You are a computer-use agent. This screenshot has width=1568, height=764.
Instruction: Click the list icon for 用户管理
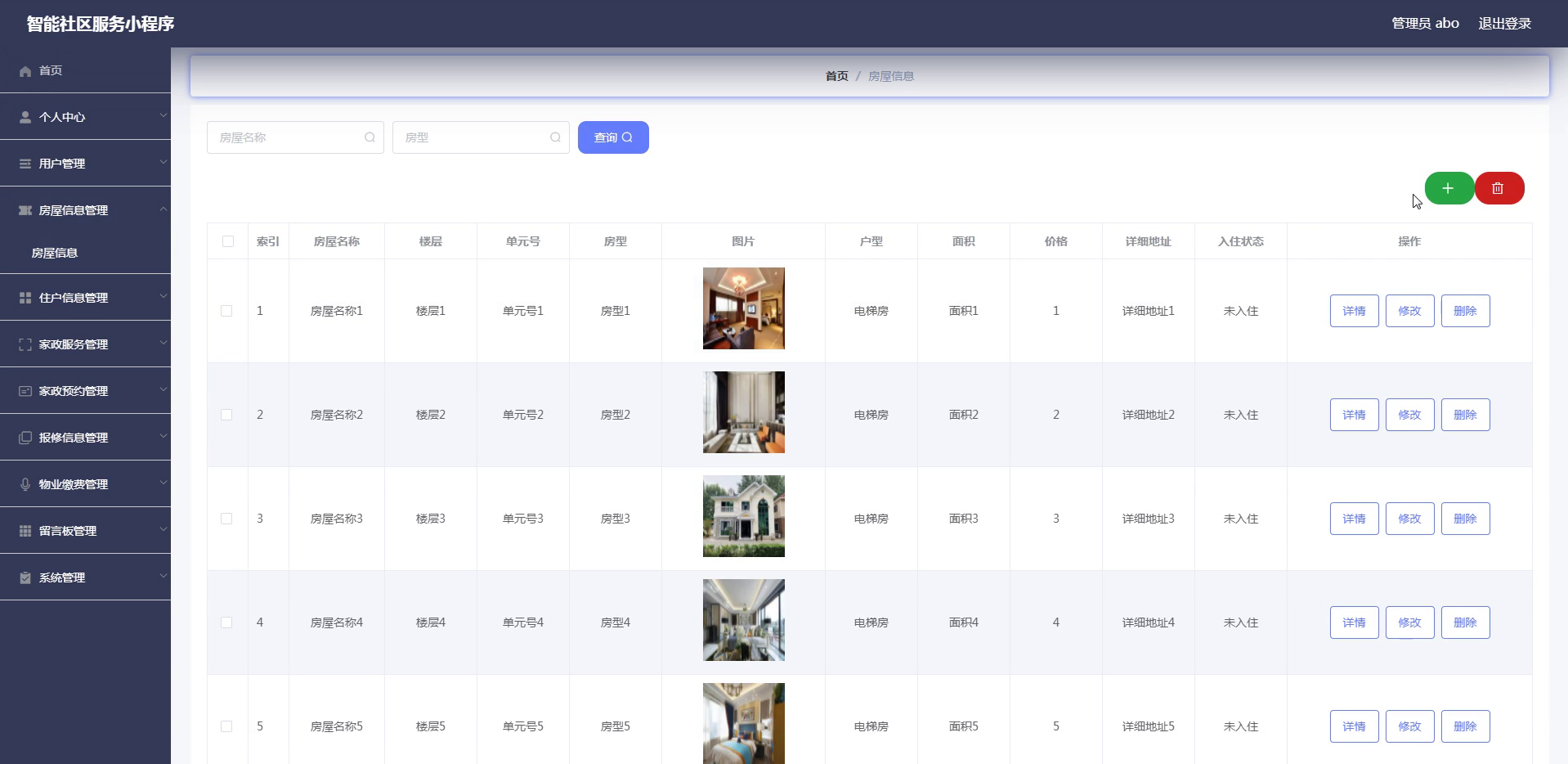(x=25, y=164)
